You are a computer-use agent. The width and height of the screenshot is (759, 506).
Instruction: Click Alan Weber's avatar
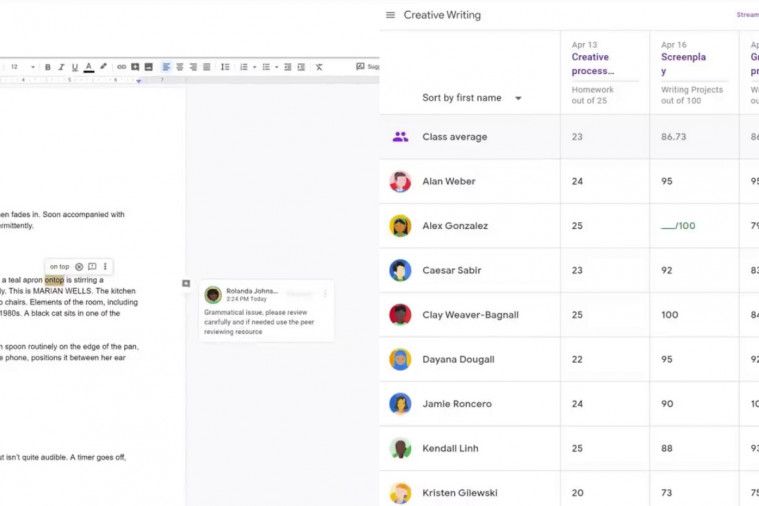pos(400,182)
